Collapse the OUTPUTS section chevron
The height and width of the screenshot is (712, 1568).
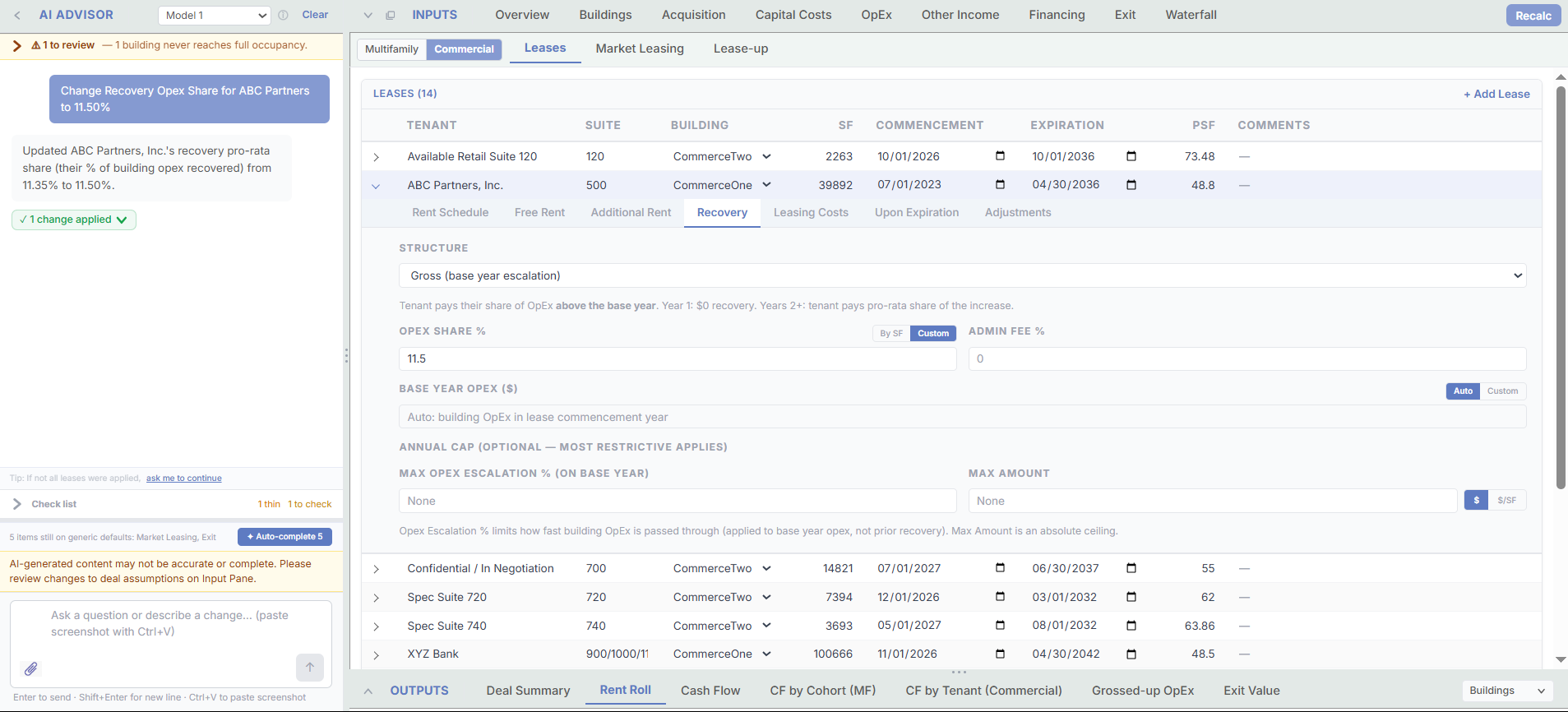(x=368, y=691)
